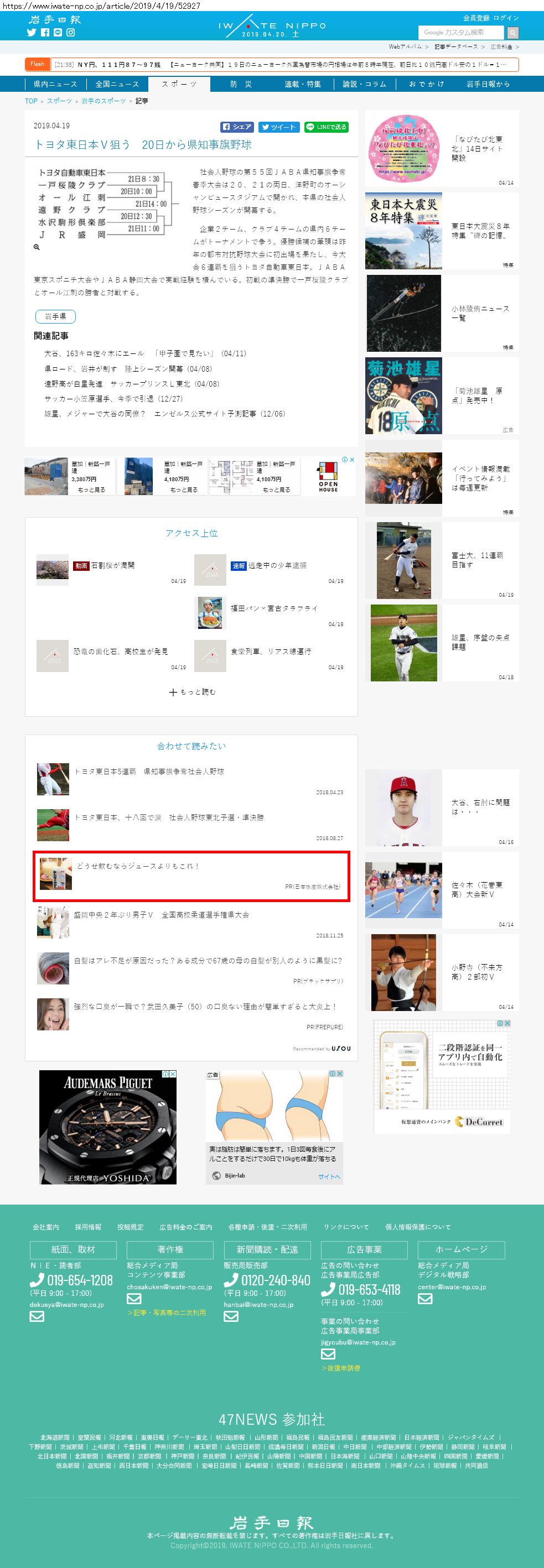Tweet the article with ツイート button
Screen dimensions: 544x1568
point(279,127)
